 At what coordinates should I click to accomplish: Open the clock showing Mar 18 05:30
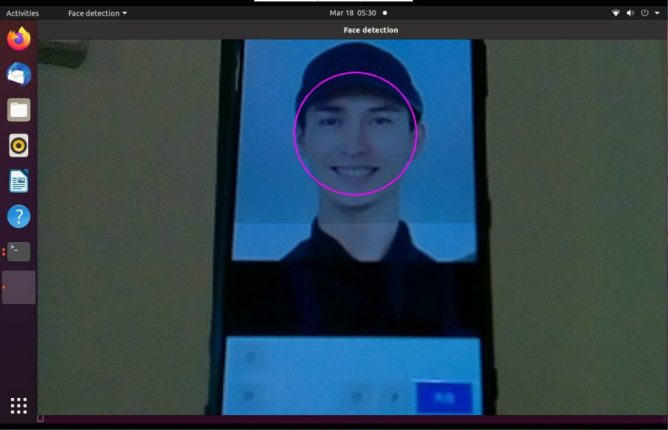click(353, 13)
